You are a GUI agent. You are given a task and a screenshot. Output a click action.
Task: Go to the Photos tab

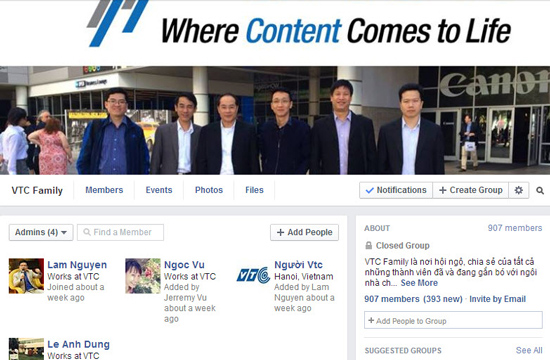(x=209, y=190)
